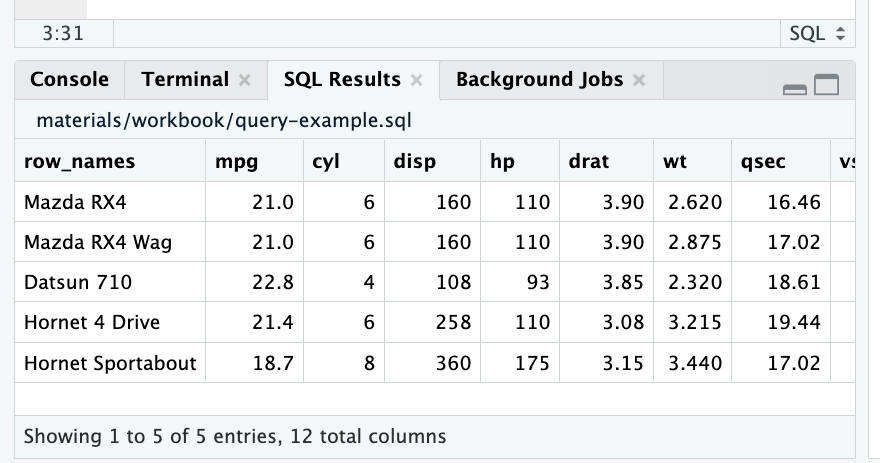Click the query-example.sql file path label

click(x=224, y=121)
